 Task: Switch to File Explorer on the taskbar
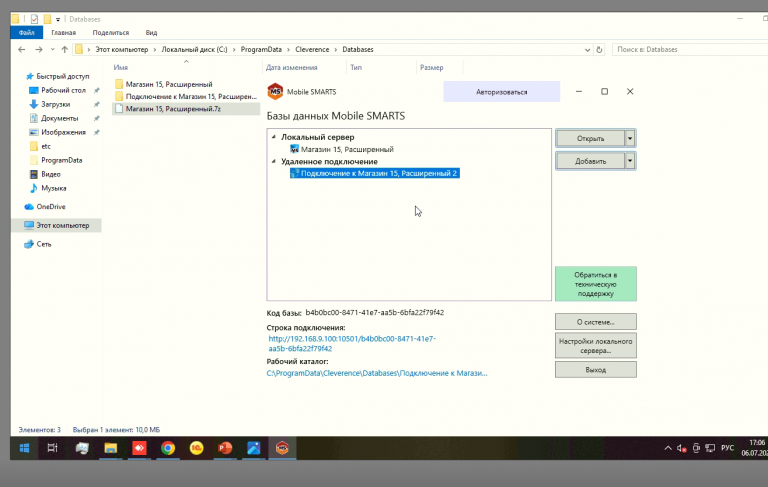[111, 448]
